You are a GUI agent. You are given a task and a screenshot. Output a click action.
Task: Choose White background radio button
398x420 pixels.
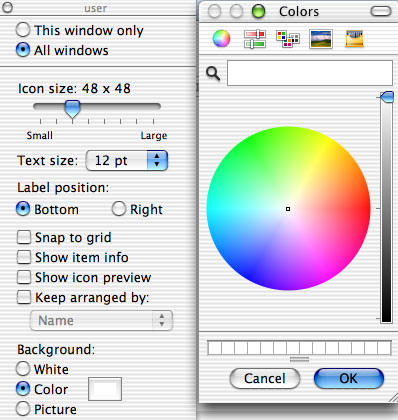click(23, 369)
